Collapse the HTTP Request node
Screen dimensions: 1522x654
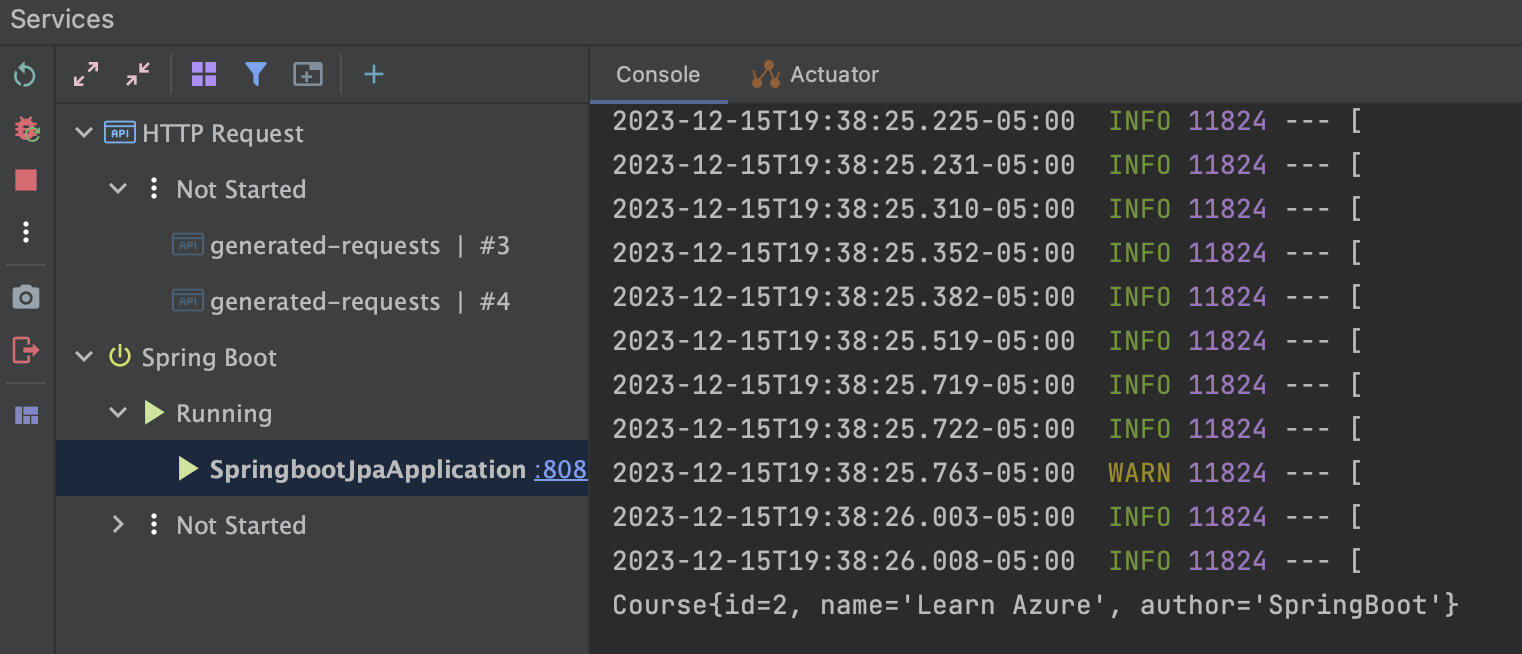(83, 132)
